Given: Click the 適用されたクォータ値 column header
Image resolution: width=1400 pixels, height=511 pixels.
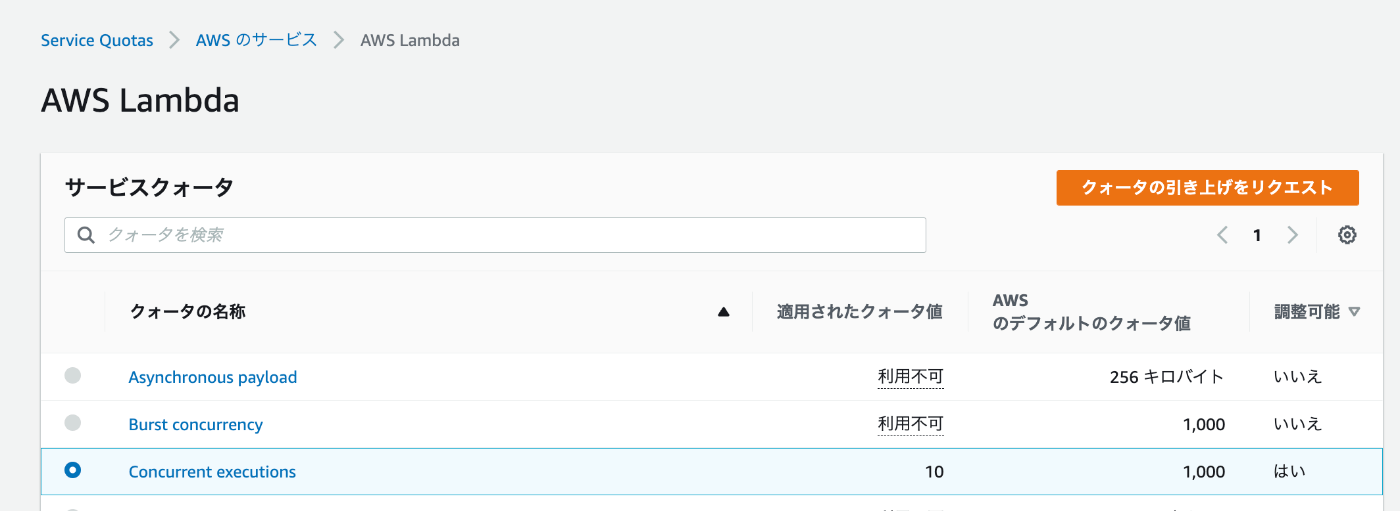Looking at the screenshot, I should point(860,312).
